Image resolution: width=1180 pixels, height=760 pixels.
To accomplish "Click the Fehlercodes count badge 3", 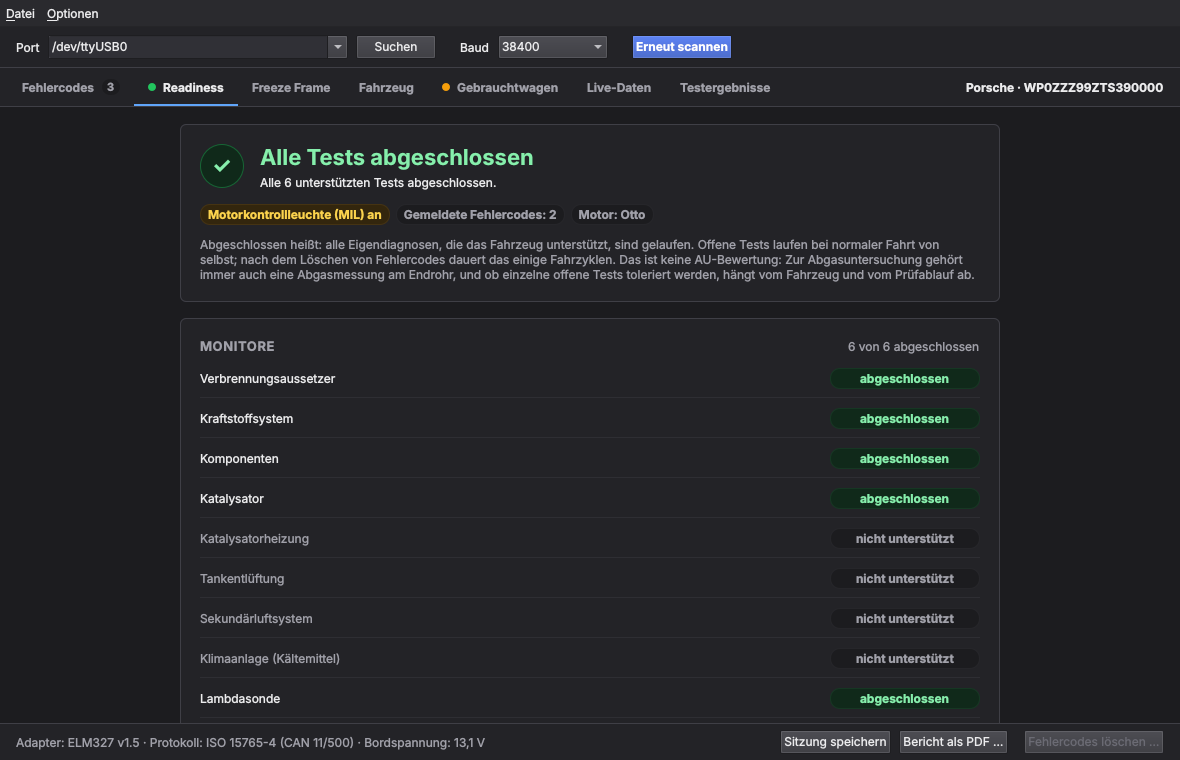I will pyautogui.click(x=110, y=87).
